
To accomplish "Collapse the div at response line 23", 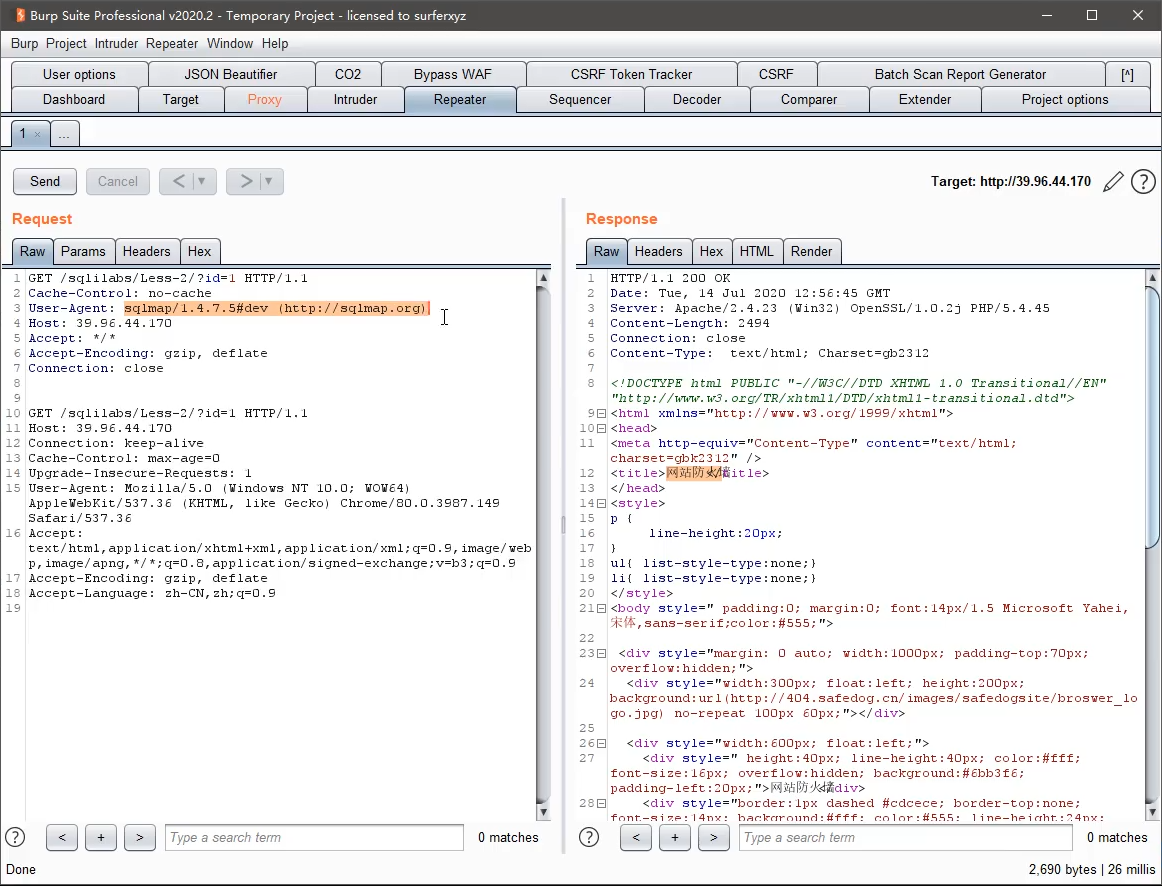I will pyautogui.click(x=601, y=653).
